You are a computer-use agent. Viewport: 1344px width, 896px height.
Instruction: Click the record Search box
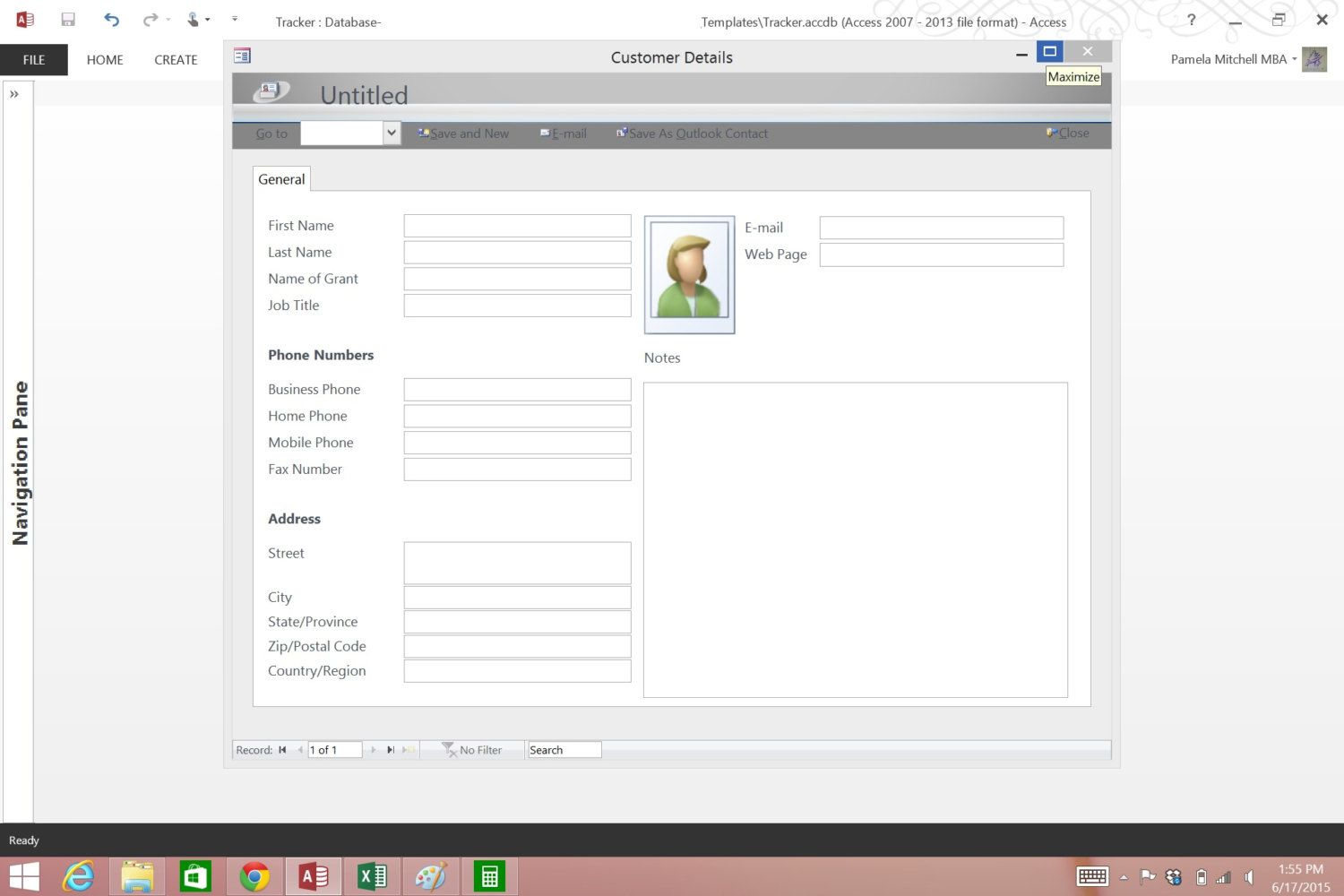564,750
